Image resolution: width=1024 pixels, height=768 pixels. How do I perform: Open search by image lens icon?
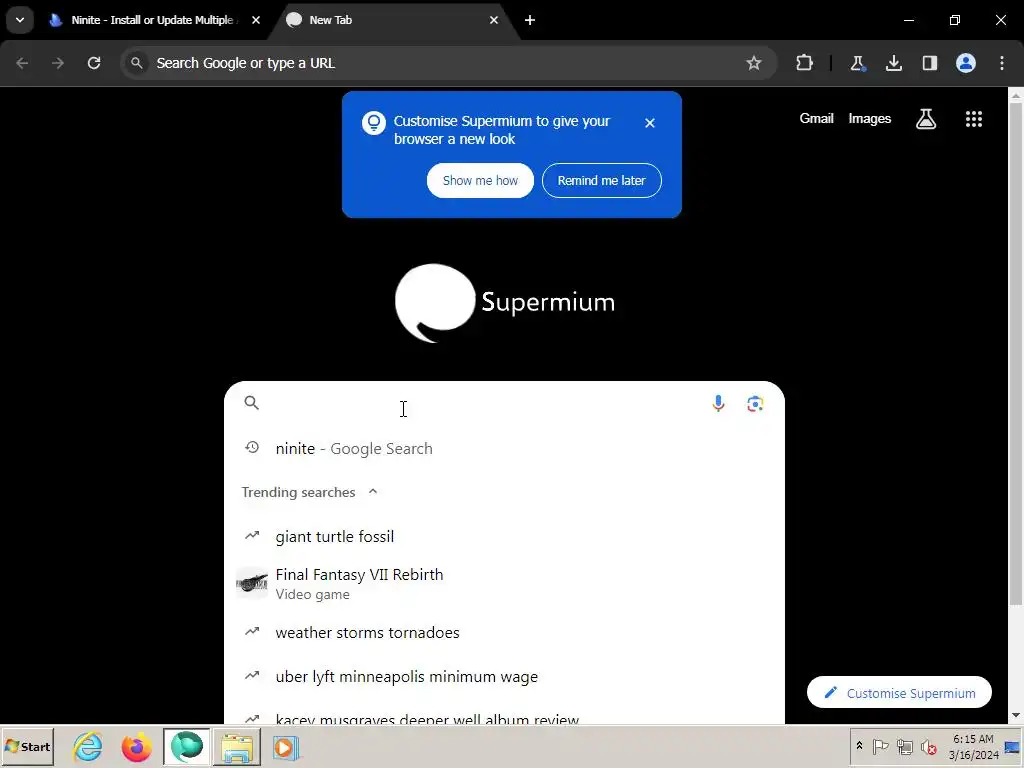click(x=755, y=404)
